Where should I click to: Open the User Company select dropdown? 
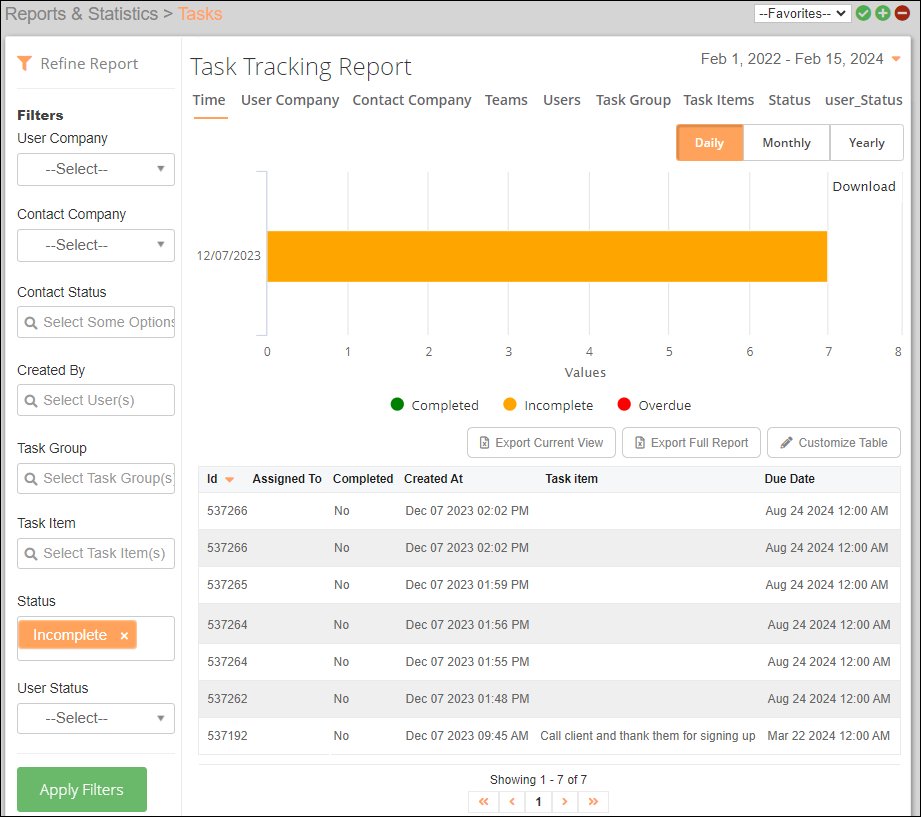95,169
